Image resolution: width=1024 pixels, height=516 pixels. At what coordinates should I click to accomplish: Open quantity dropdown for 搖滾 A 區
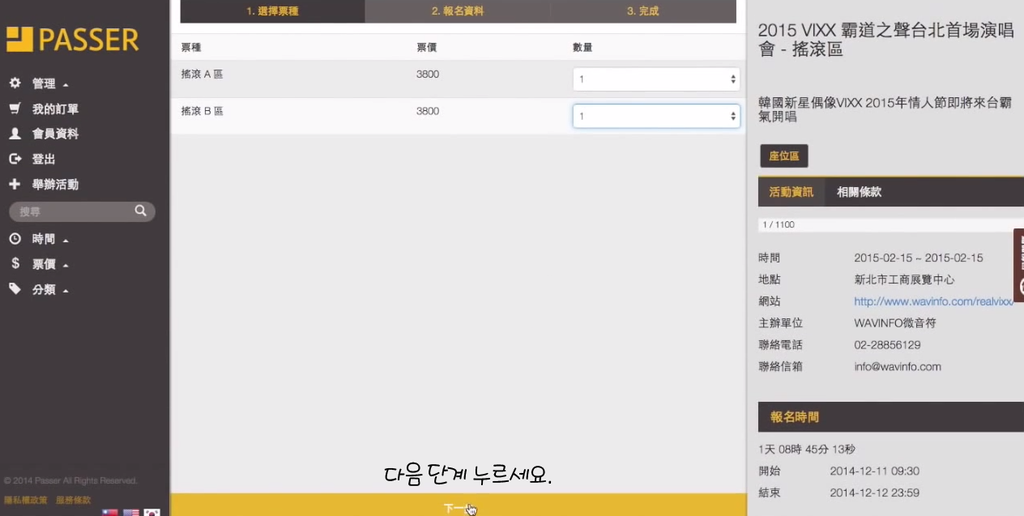656,79
